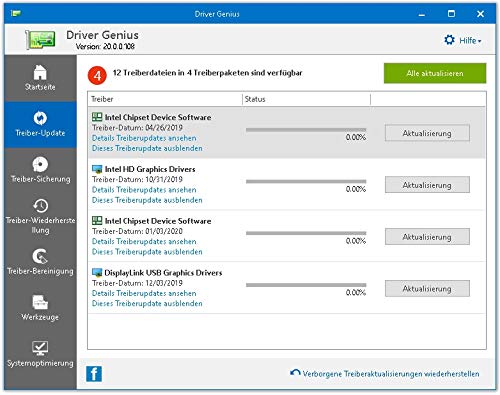Restore hidden driver updates link
This screenshot has height=395, width=500.
tap(391, 374)
